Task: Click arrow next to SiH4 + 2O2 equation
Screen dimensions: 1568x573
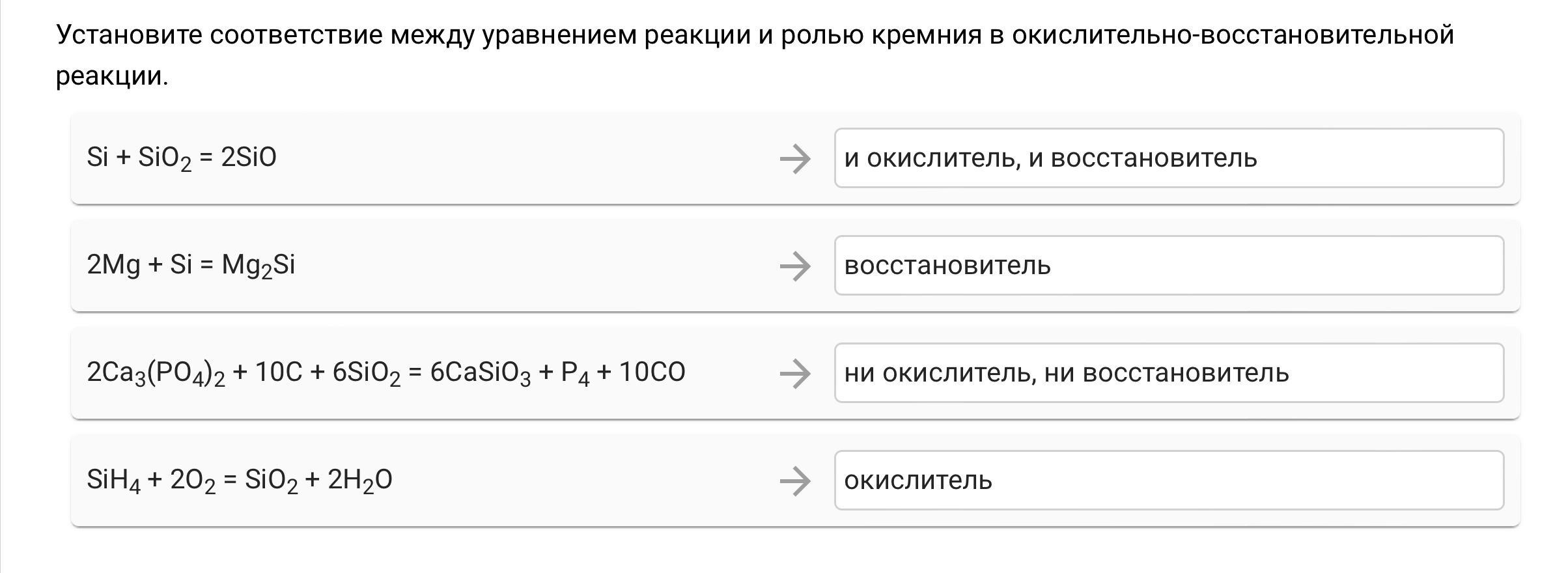Action: click(x=795, y=481)
